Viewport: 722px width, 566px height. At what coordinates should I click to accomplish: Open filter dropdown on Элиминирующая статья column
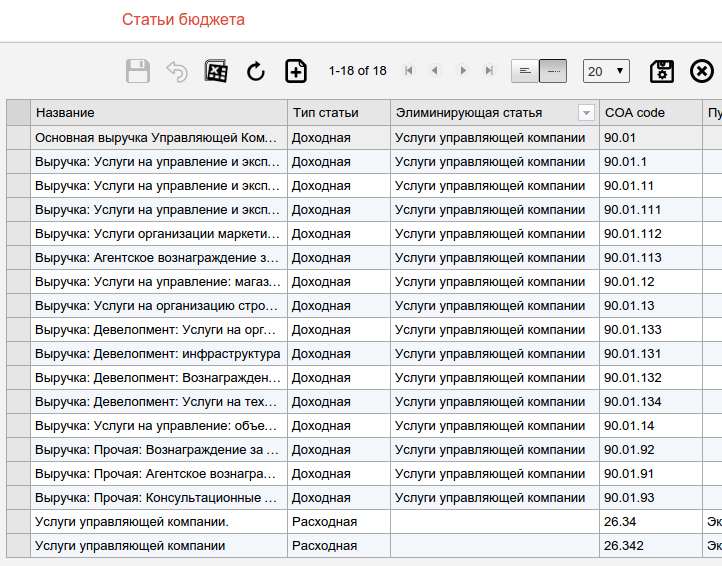click(x=586, y=113)
